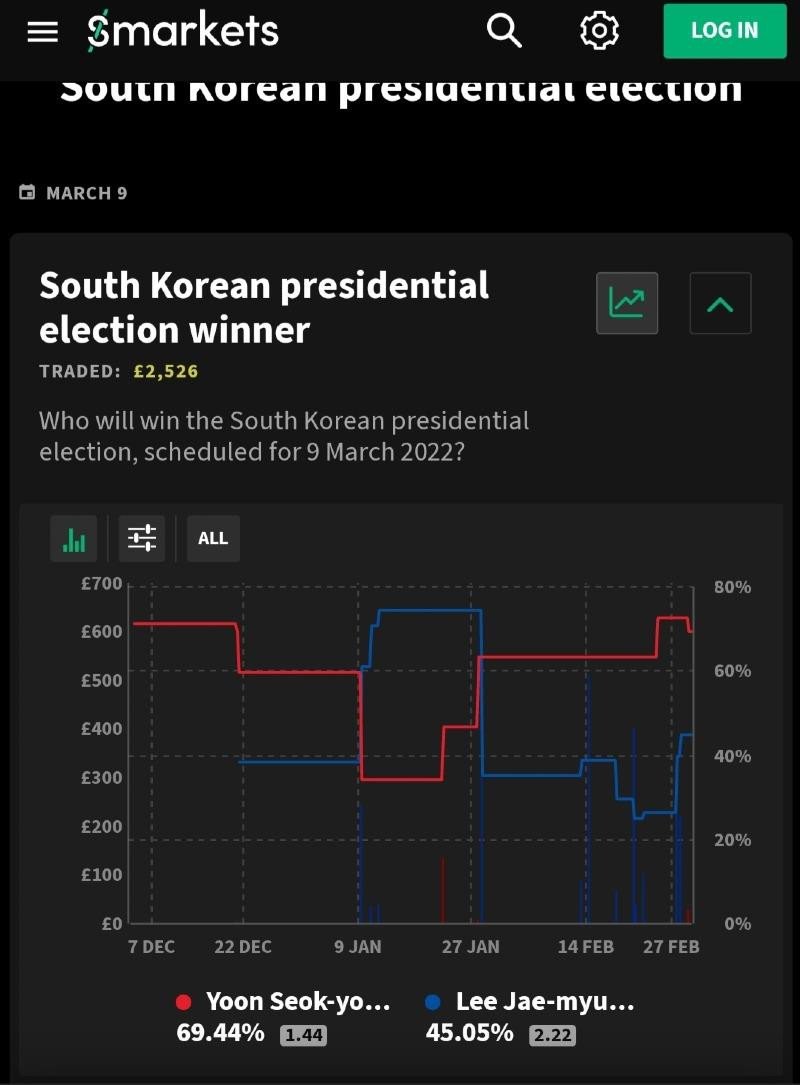
Task: Select the ALL time range button
Action: [213, 538]
